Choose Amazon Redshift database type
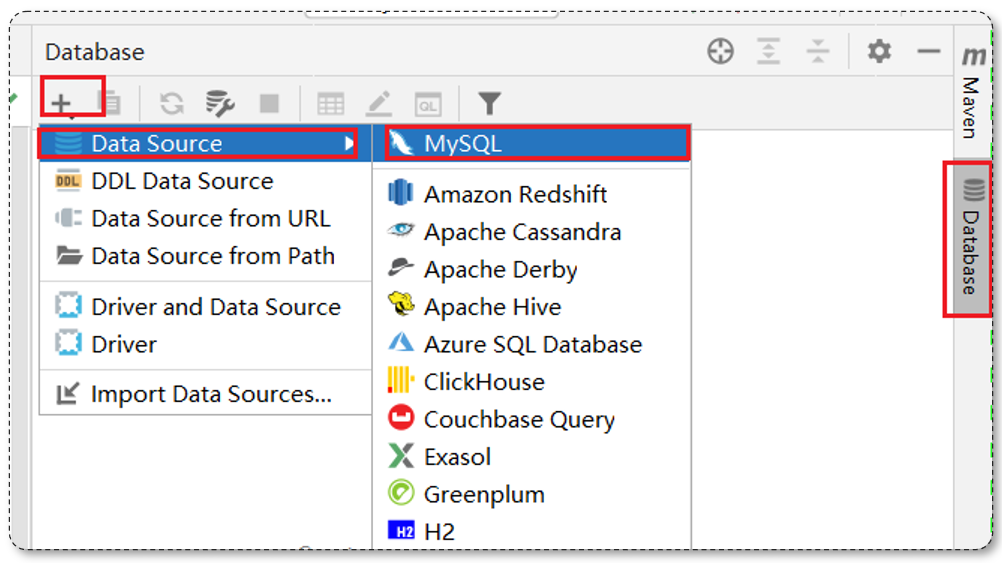The width and height of the screenshot is (1002, 563). [515, 194]
